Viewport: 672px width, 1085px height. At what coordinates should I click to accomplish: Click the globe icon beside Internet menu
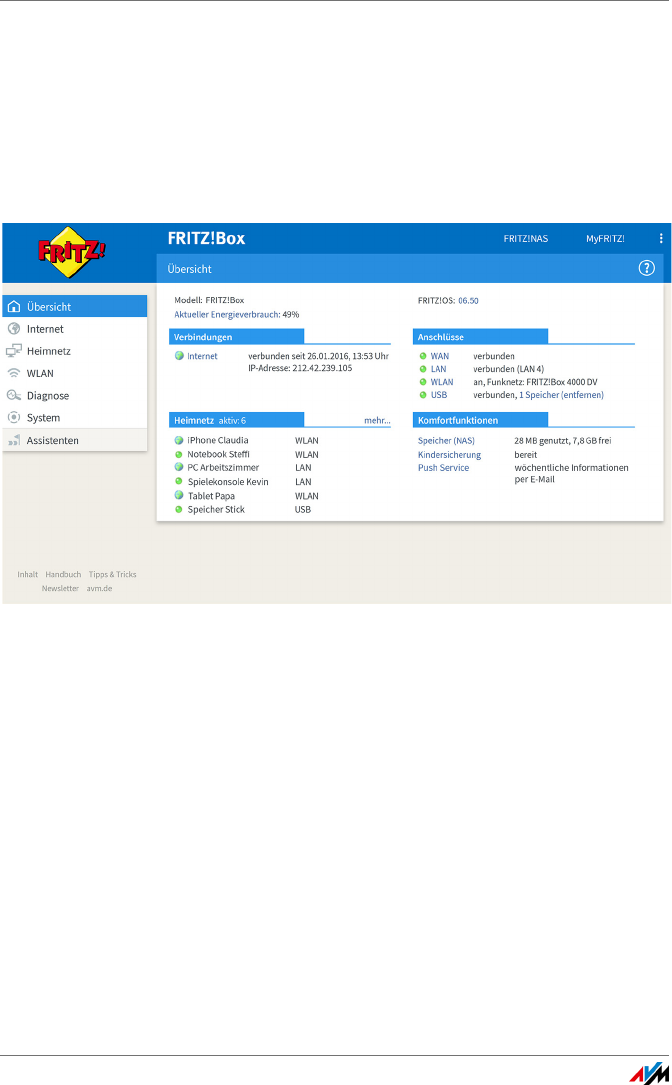coord(14,329)
